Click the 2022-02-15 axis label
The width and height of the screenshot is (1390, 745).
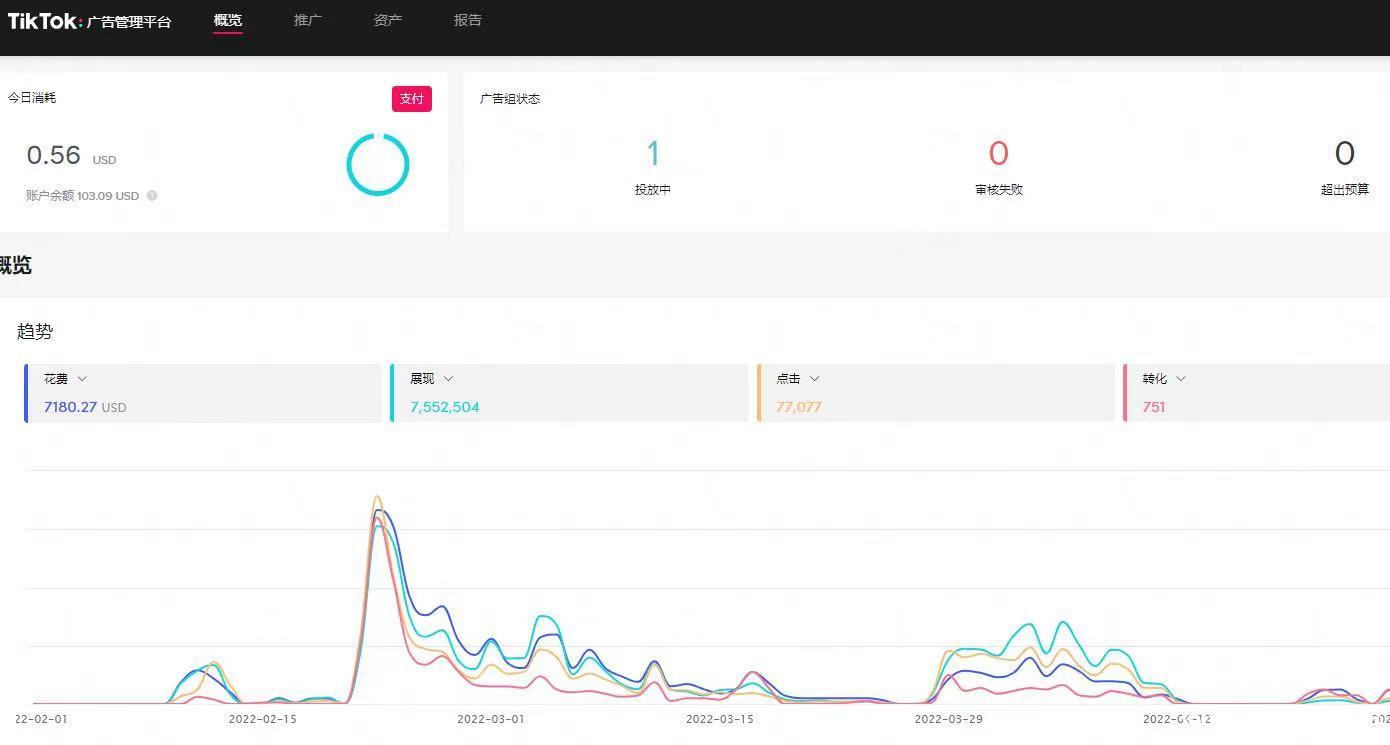(x=262, y=718)
